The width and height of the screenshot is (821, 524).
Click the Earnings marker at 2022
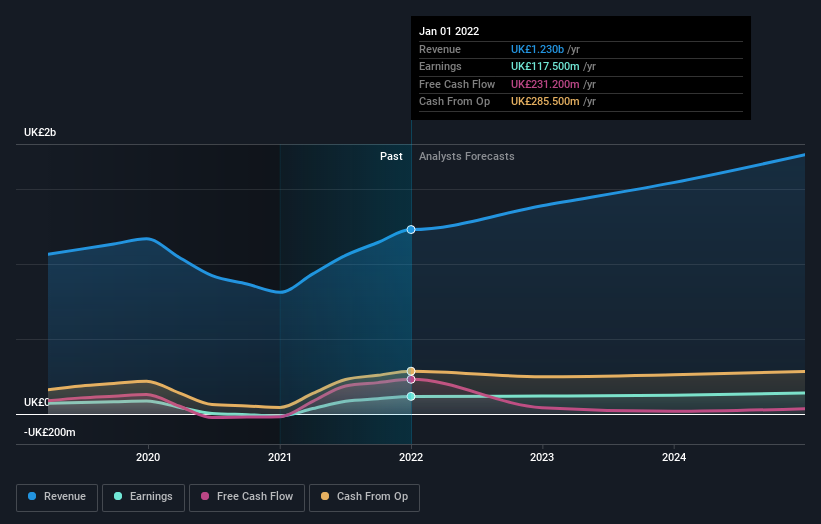point(411,396)
